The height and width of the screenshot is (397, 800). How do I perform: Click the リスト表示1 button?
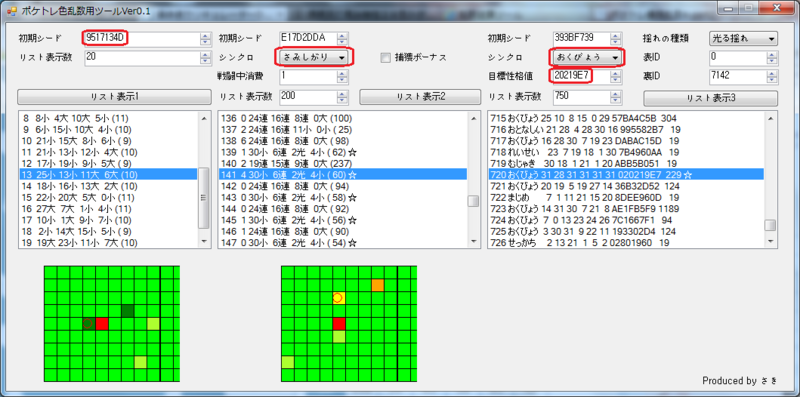[114, 97]
